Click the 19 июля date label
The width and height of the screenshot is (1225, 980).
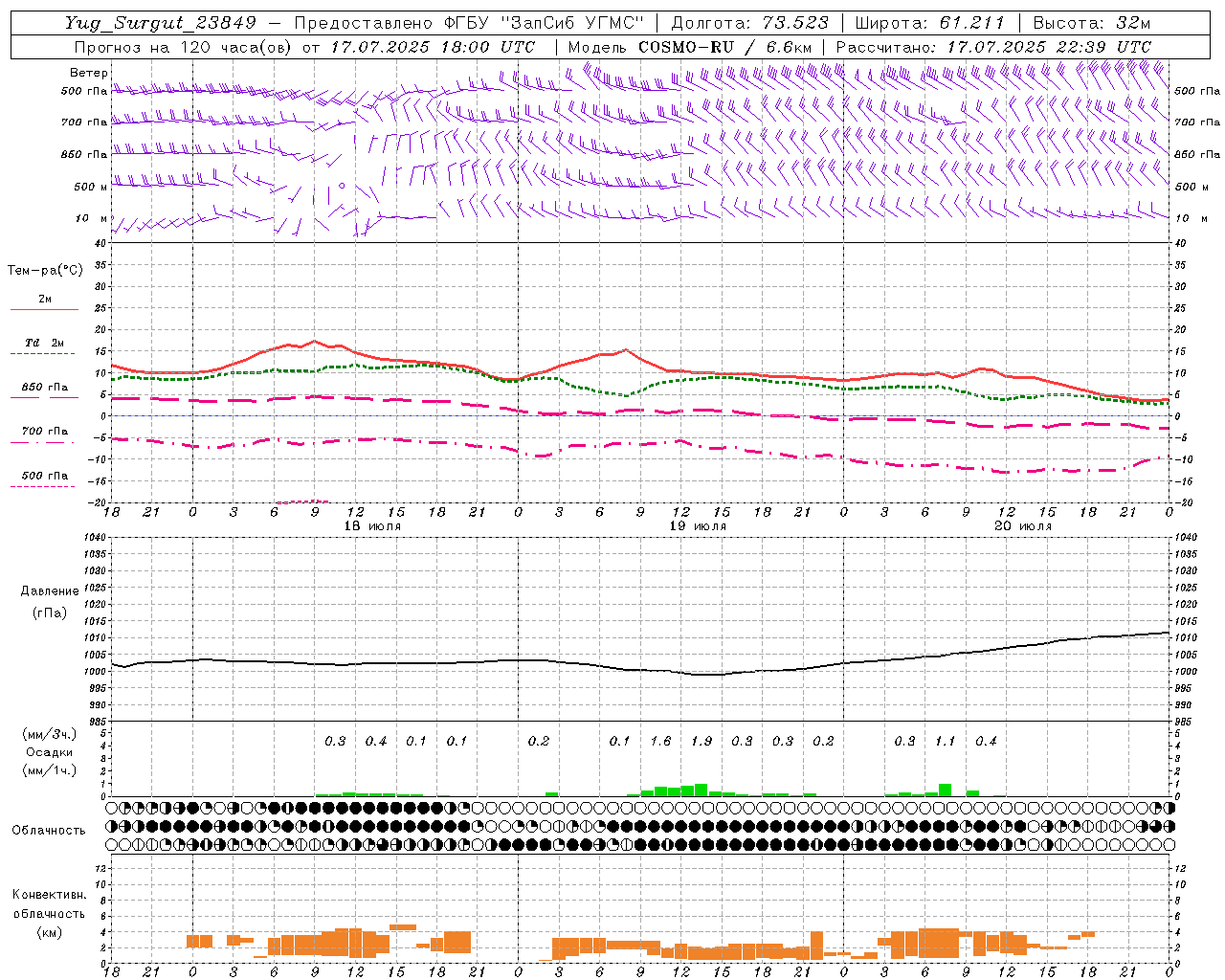tap(698, 526)
